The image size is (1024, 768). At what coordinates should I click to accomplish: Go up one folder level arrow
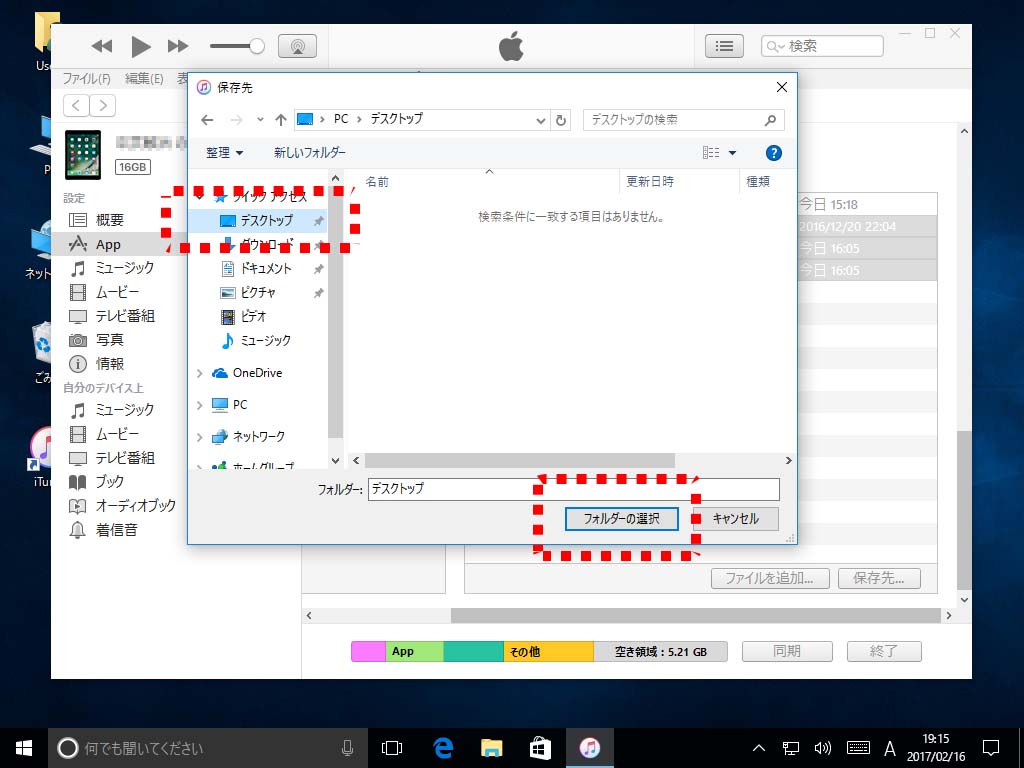[281, 119]
